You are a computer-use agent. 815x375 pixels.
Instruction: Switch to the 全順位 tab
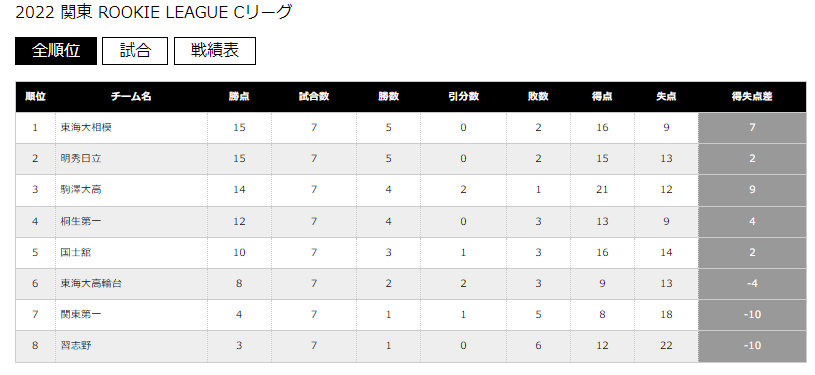56,51
